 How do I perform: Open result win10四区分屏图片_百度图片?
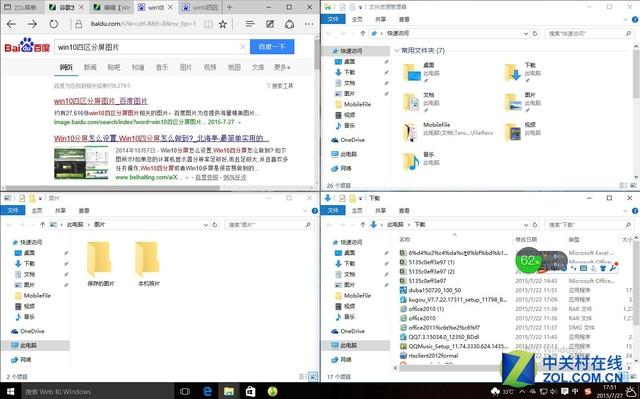click(x=101, y=101)
